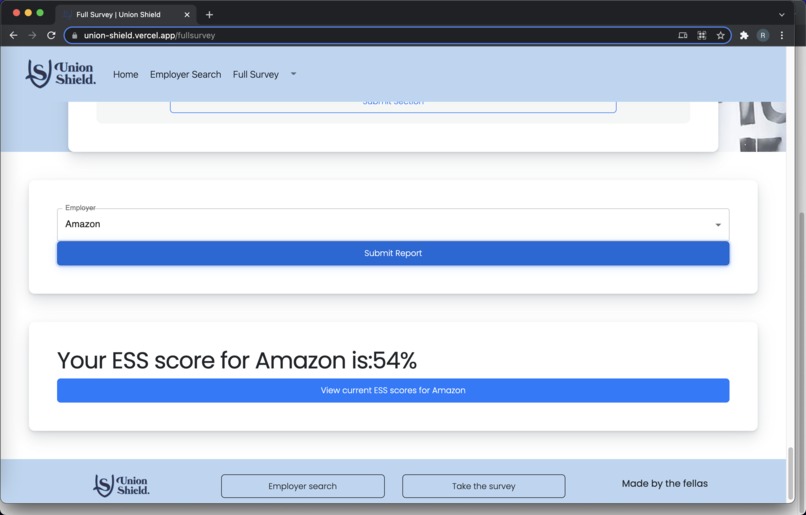View site info via the lock icon
806x515 pixels.
click(x=75, y=35)
